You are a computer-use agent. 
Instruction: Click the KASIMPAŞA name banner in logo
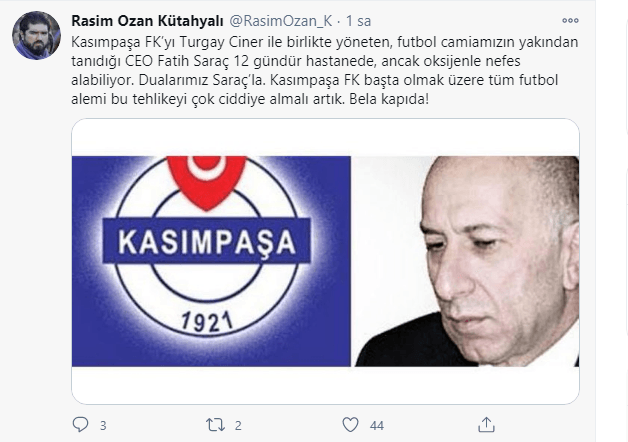pyautogui.click(x=207, y=241)
